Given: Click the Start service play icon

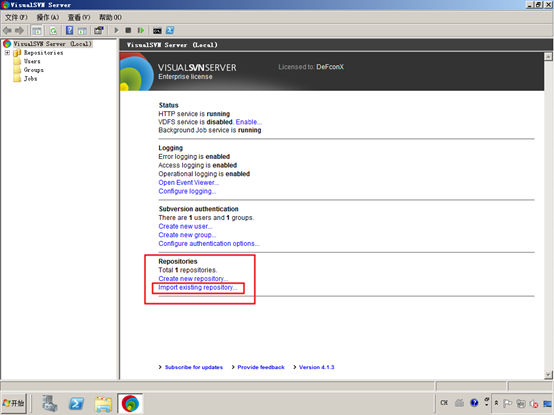Looking at the screenshot, I should click(x=116, y=30).
